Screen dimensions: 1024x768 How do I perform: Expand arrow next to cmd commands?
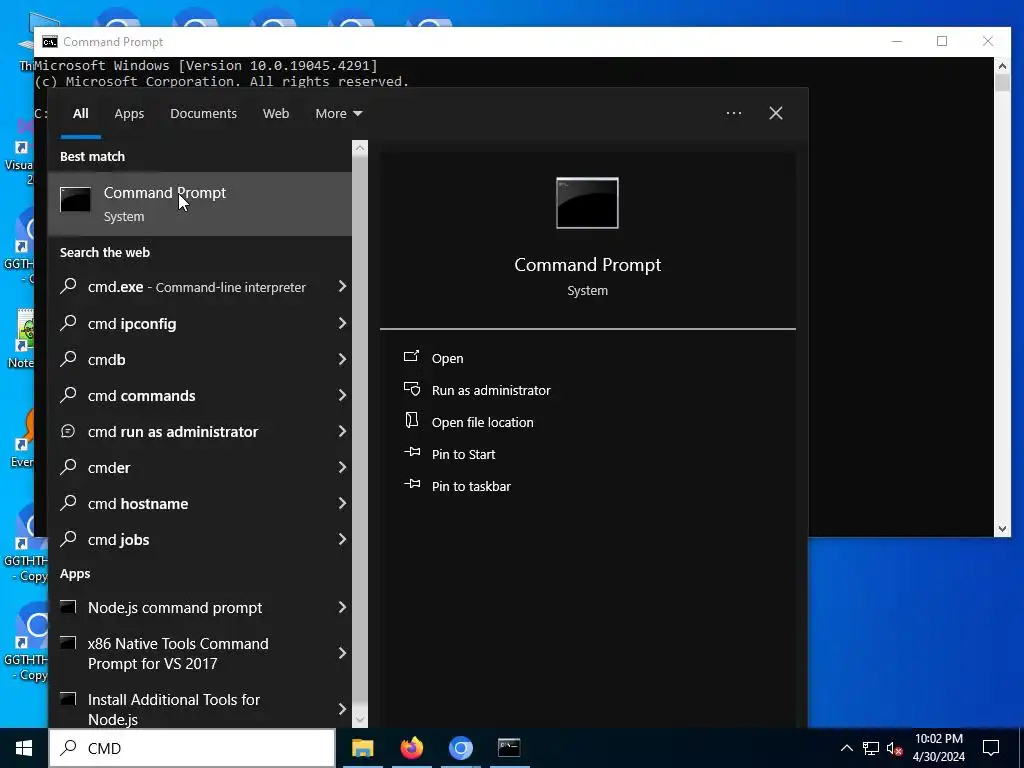[x=342, y=395]
